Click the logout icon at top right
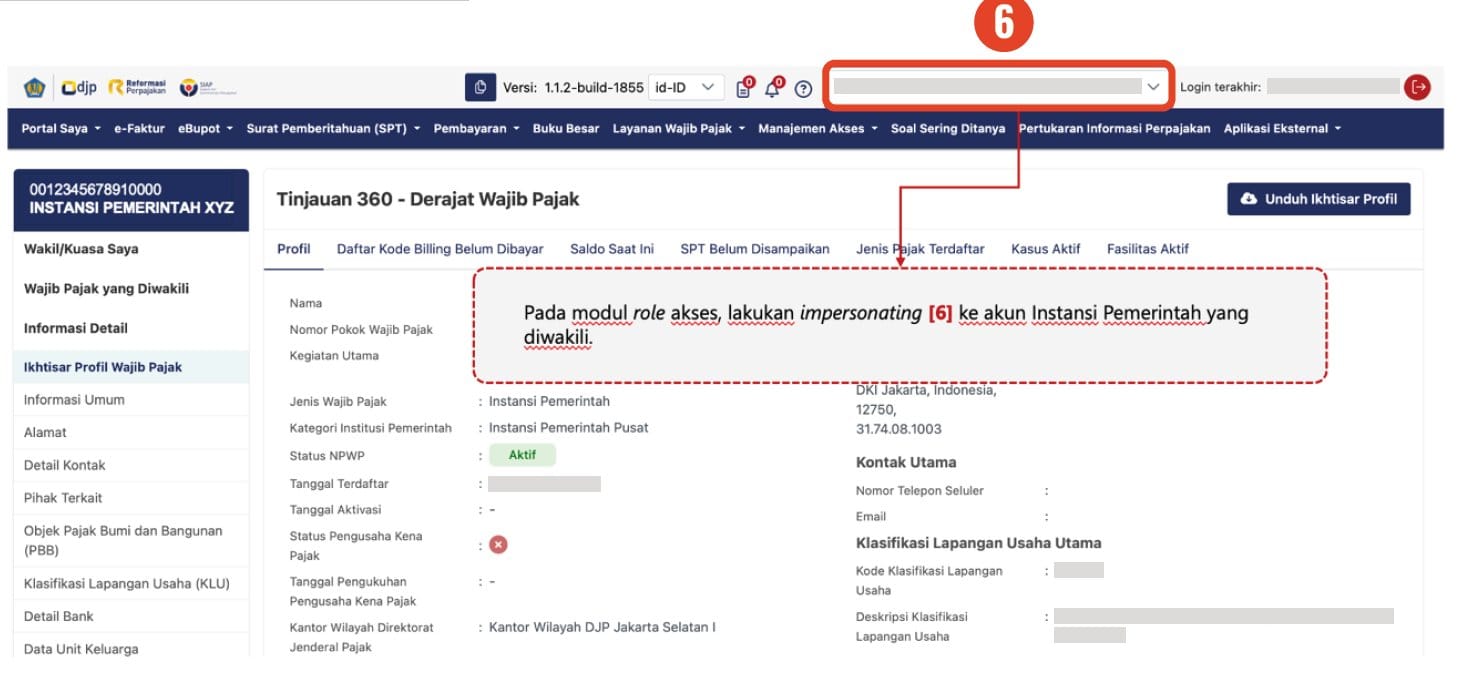The image size is (1458, 700). click(1419, 87)
